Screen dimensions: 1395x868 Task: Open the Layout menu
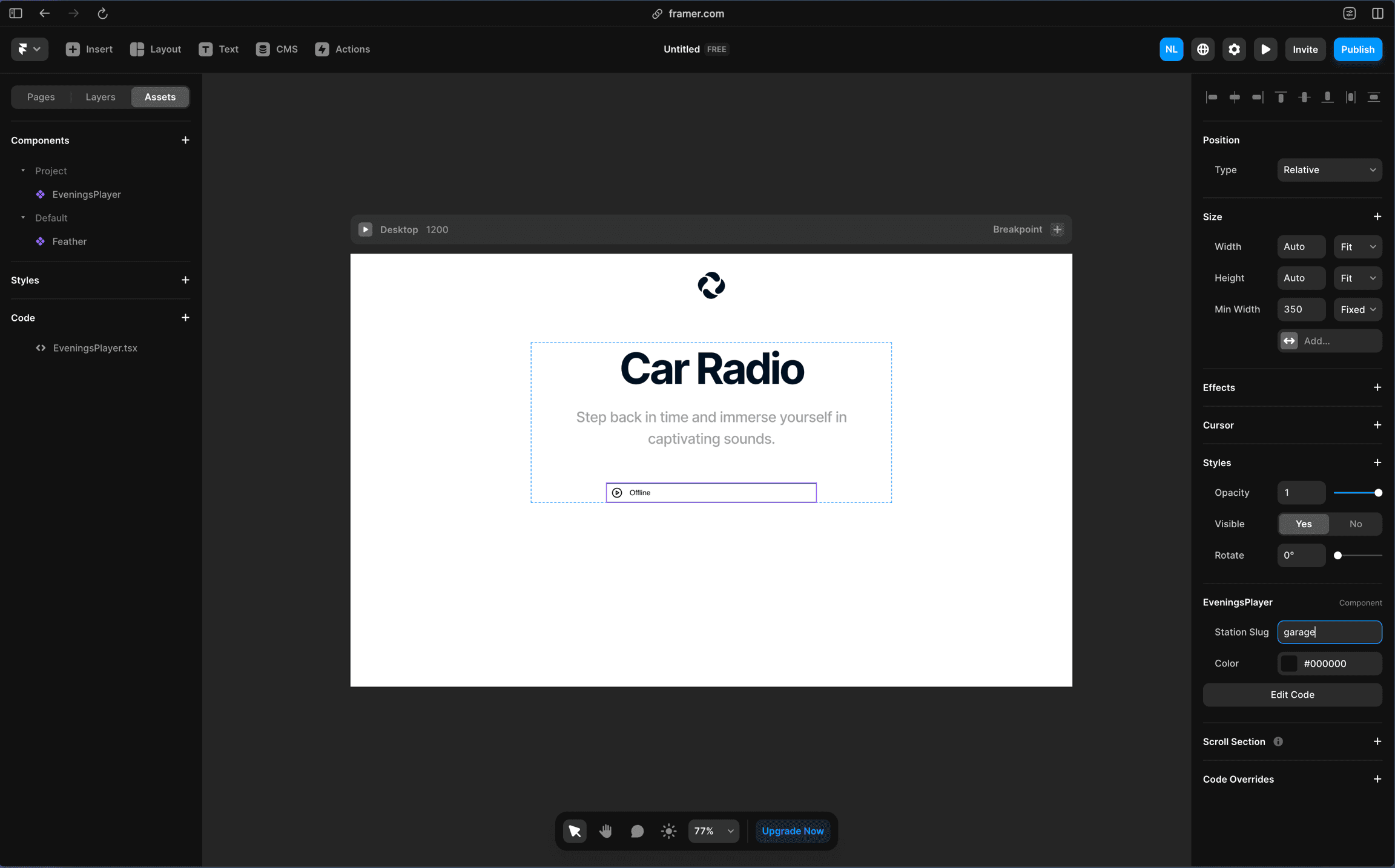click(x=156, y=49)
